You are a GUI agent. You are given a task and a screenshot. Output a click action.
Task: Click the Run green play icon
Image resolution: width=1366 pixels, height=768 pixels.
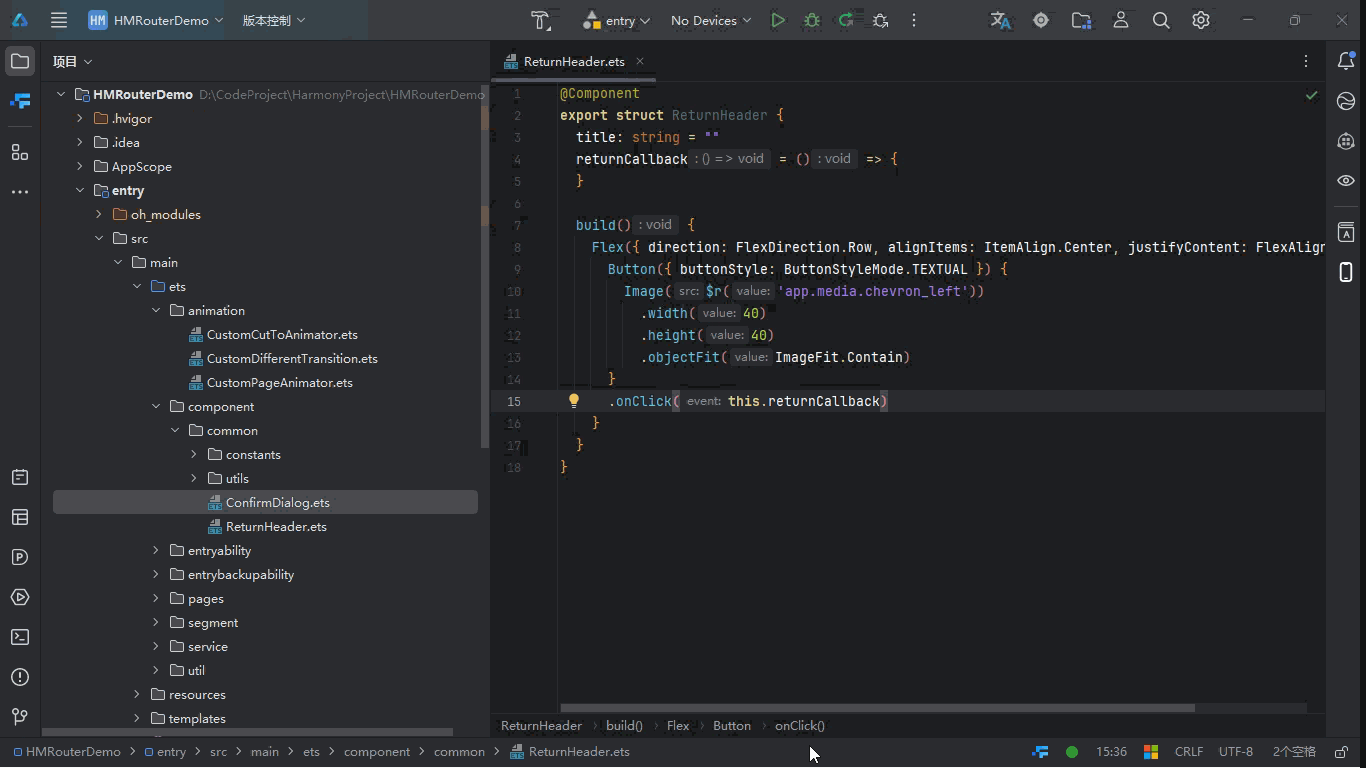point(778,20)
